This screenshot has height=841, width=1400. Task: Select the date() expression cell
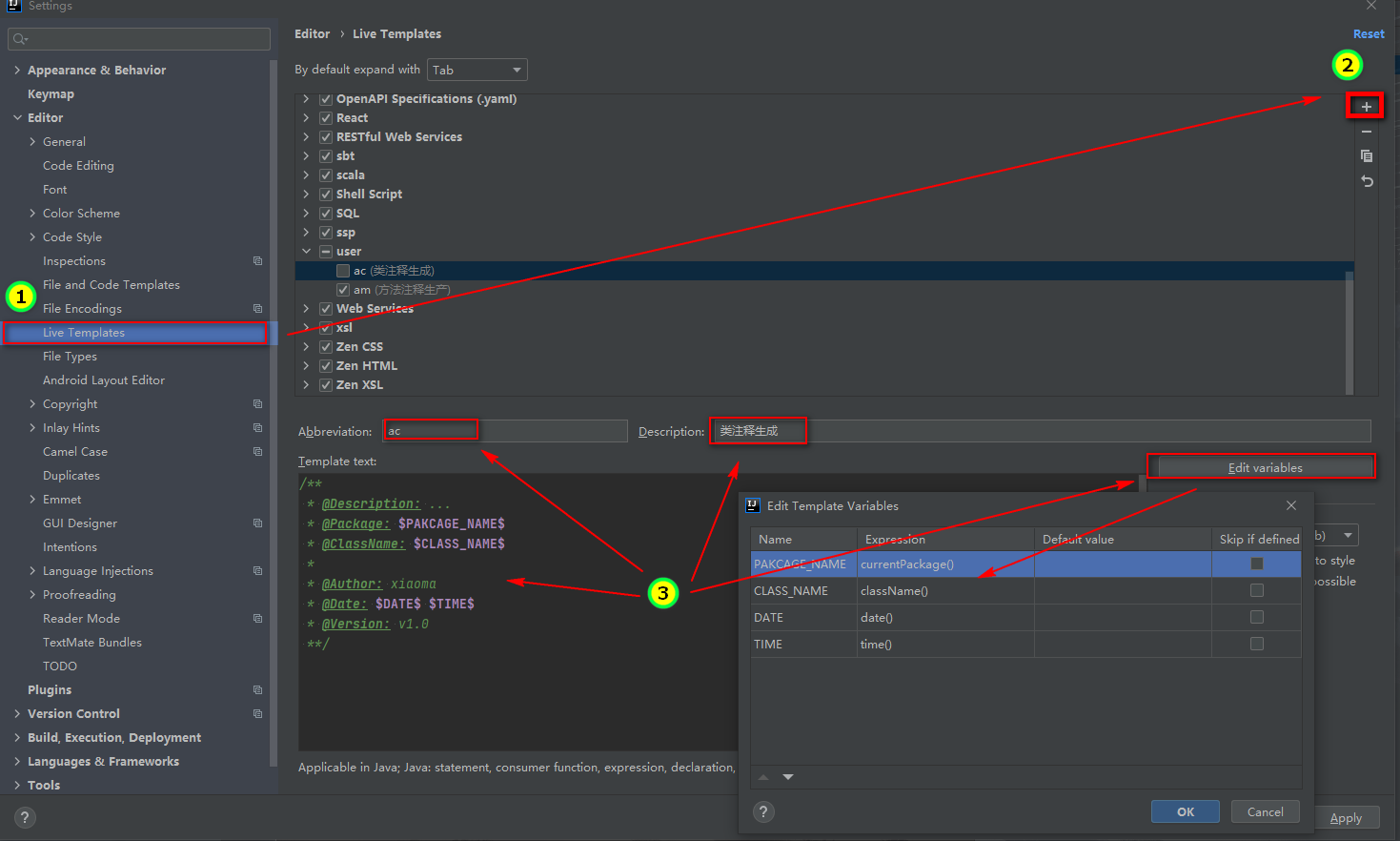[x=945, y=617]
